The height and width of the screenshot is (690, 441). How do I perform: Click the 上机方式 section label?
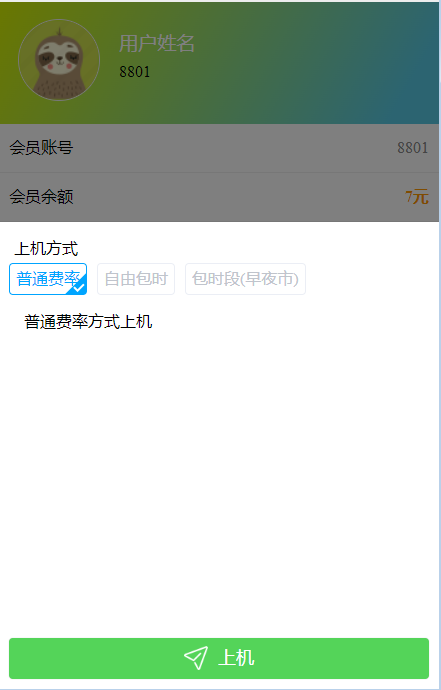click(46, 249)
